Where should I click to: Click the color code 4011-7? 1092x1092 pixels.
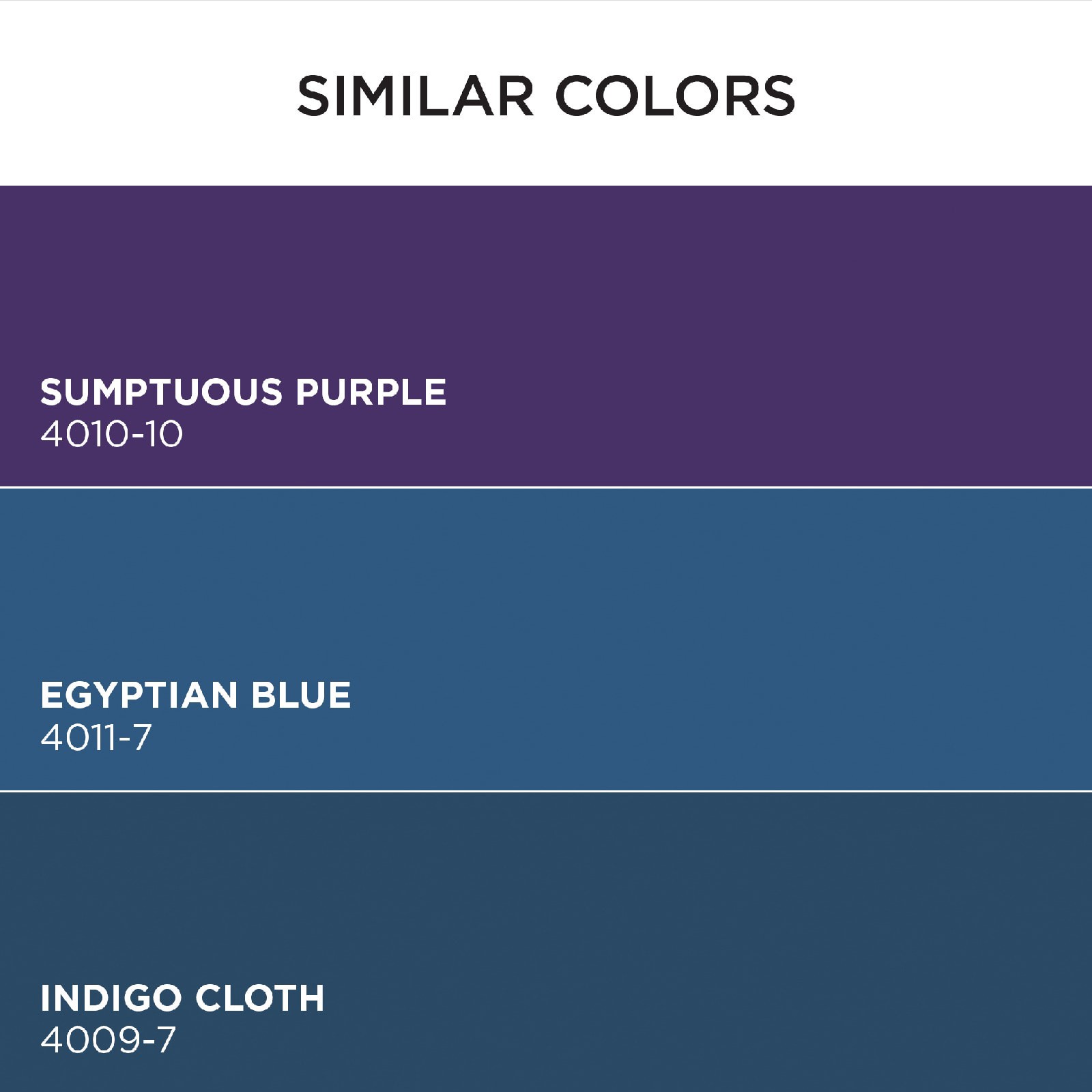(x=96, y=738)
